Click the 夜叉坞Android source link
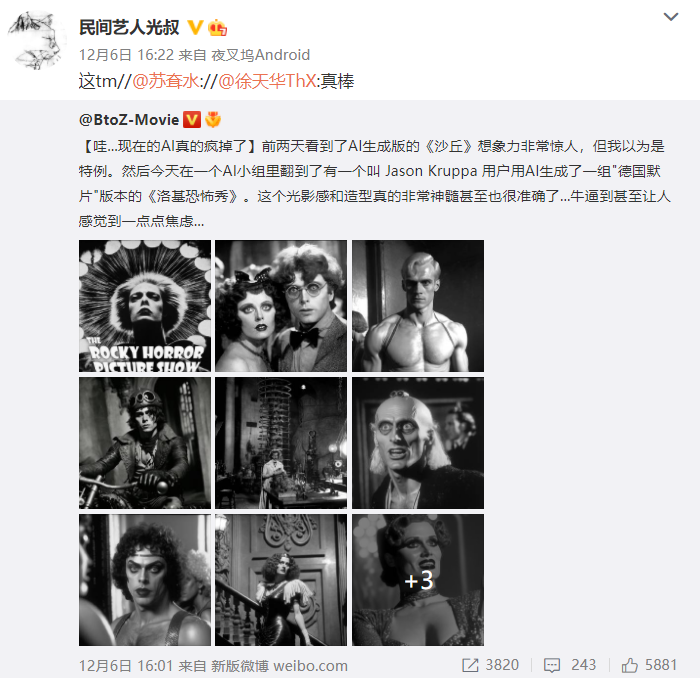700x678 pixels. pos(260,55)
